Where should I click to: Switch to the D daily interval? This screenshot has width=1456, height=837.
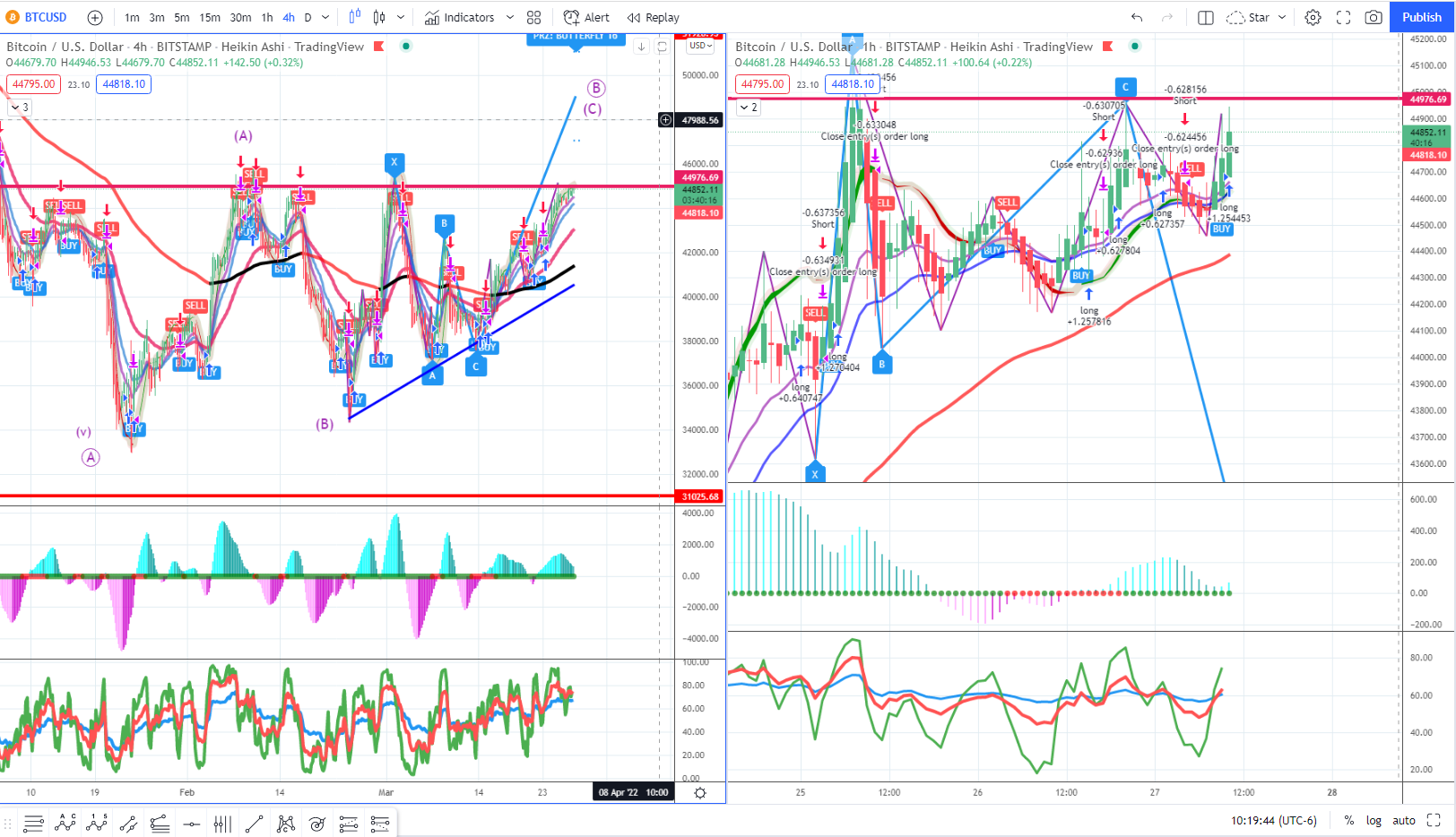pos(308,17)
